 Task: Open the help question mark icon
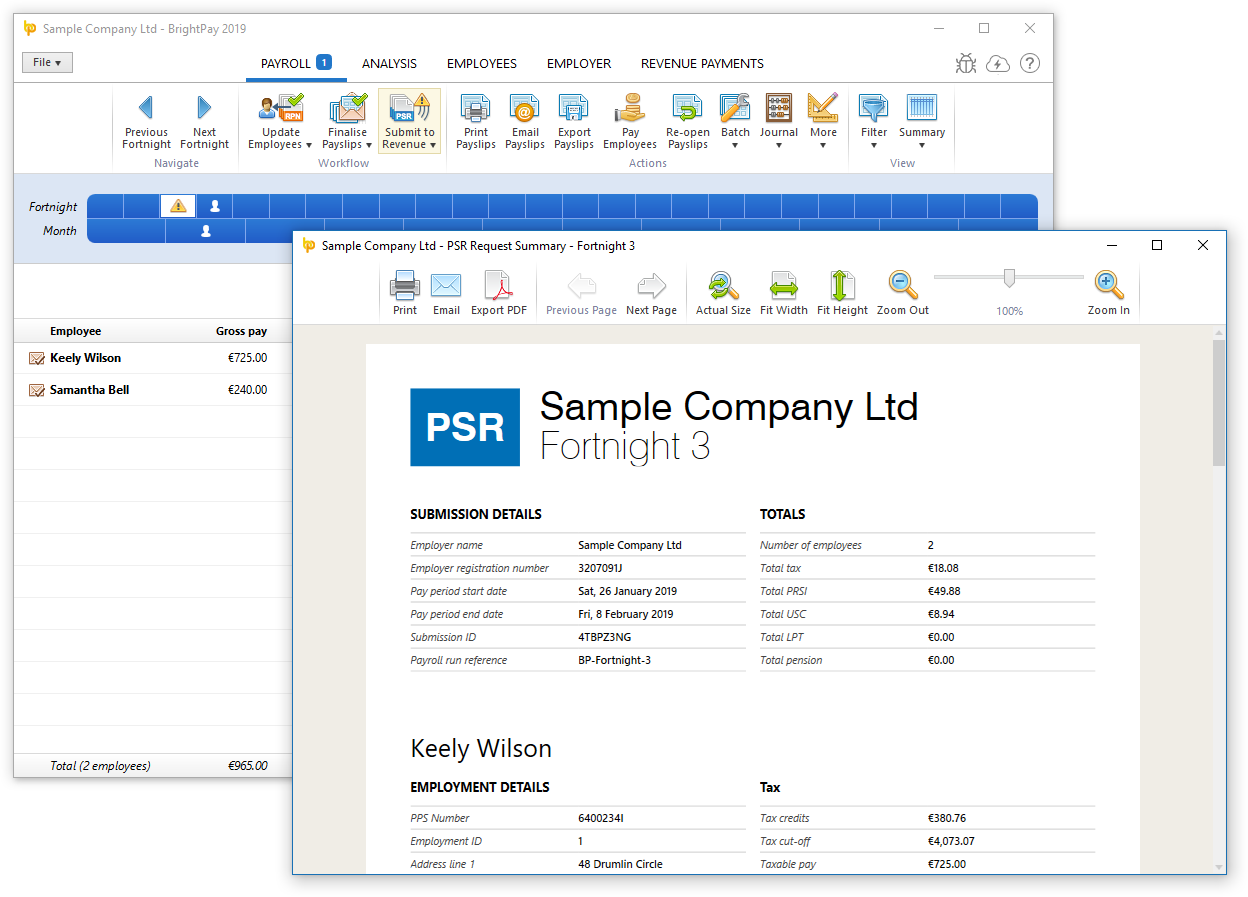(x=1030, y=64)
